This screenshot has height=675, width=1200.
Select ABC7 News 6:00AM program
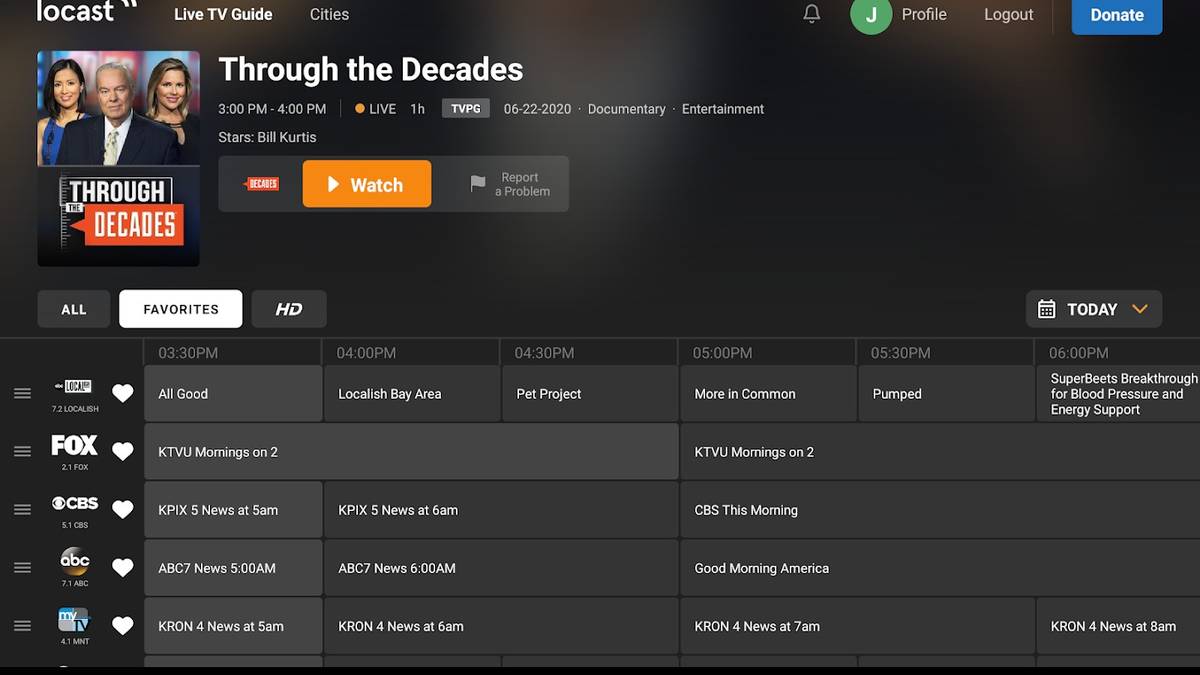501,568
